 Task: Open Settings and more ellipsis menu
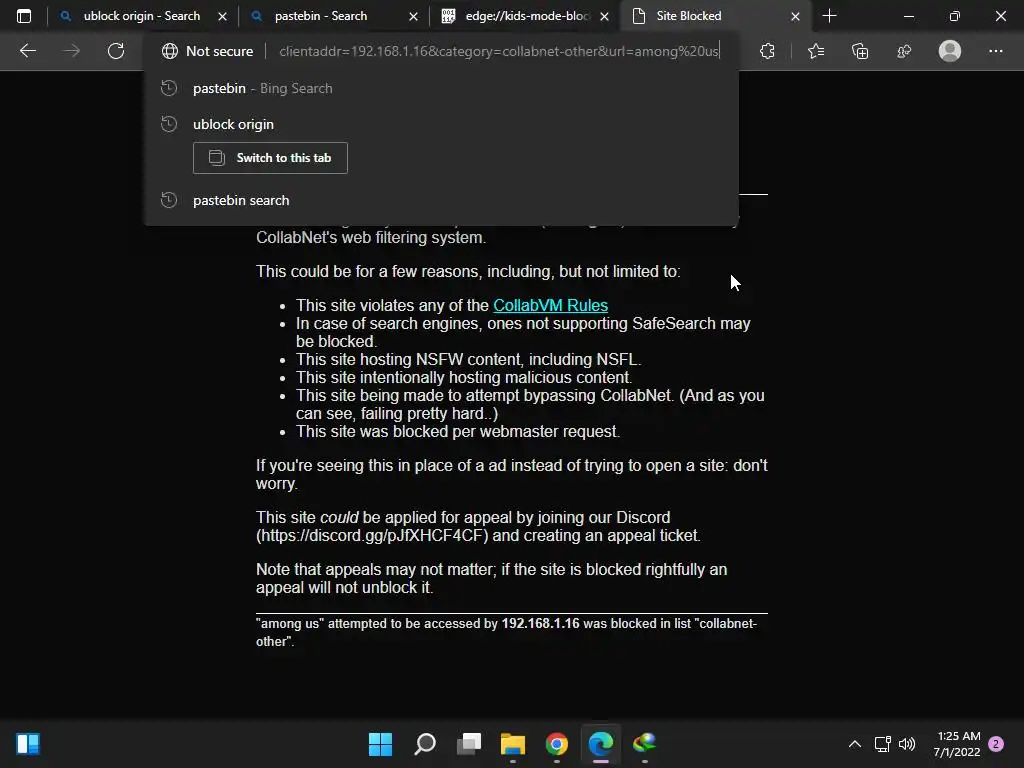tap(995, 51)
